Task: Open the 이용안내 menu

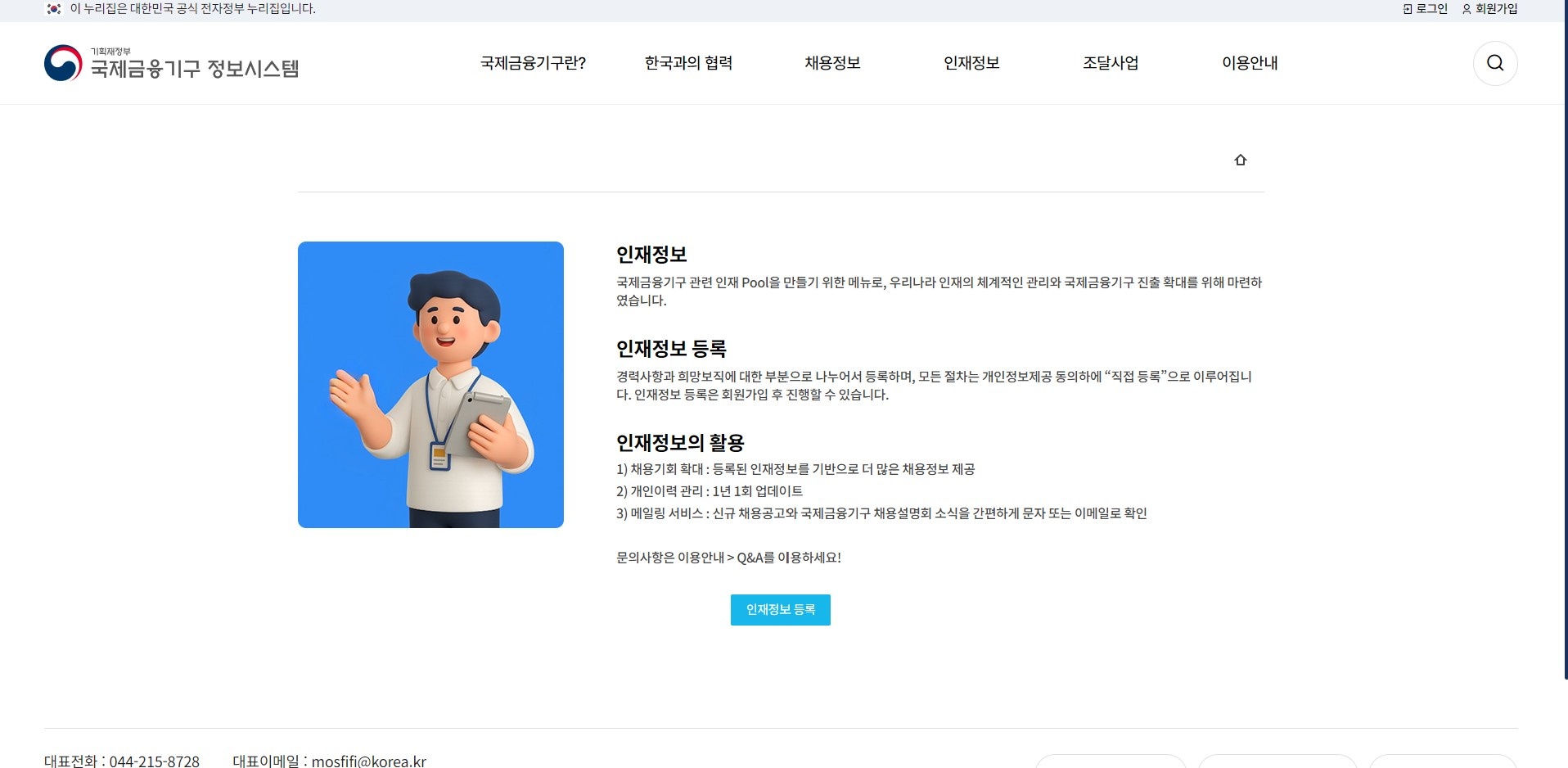Action: (x=1250, y=63)
